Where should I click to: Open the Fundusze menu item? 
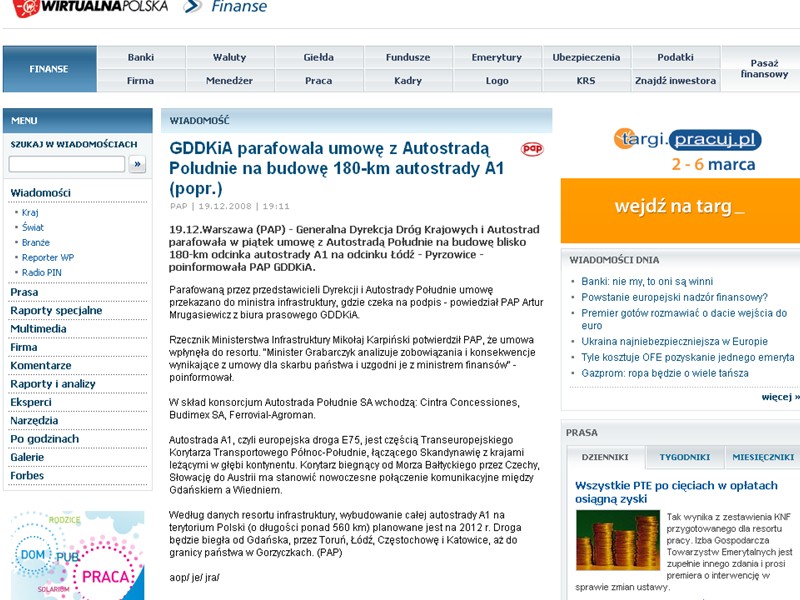click(x=408, y=57)
